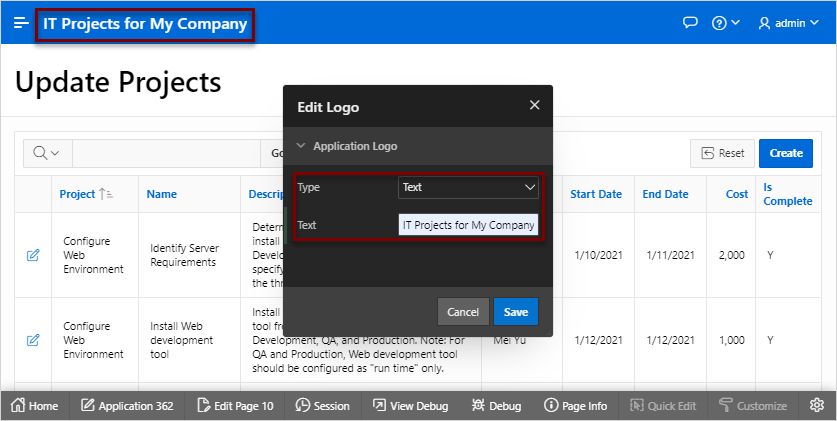This screenshot has height=421, width=837.
Task: Click the logo Text input field
Action: tap(468, 225)
